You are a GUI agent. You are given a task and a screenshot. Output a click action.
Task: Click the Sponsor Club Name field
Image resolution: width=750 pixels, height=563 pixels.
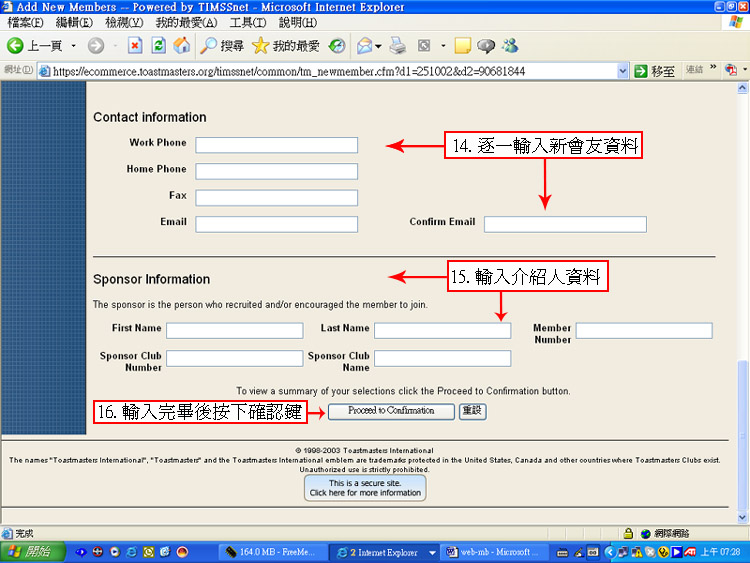click(x=442, y=358)
